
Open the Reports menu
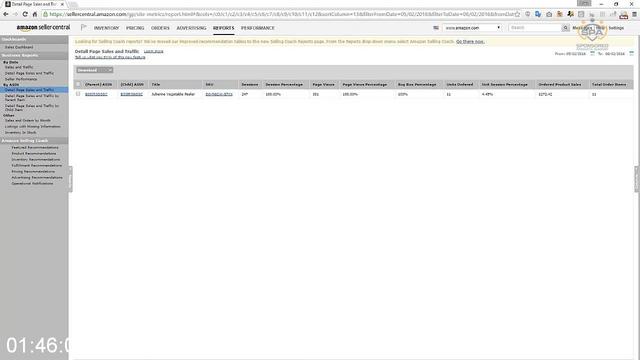pyautogui.click(x=224, y=28)
